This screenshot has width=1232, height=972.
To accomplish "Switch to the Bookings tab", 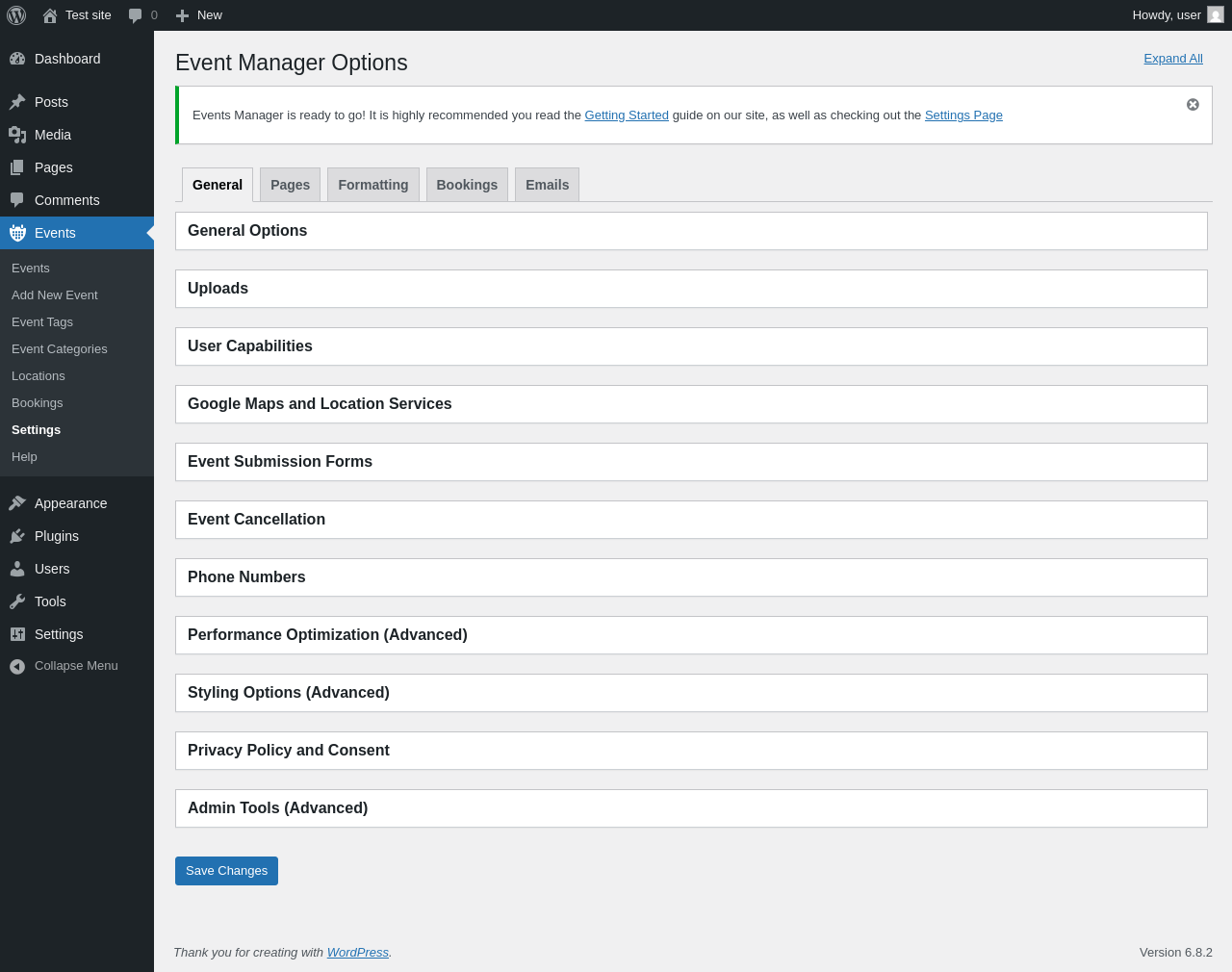I will tap(467, 185).
